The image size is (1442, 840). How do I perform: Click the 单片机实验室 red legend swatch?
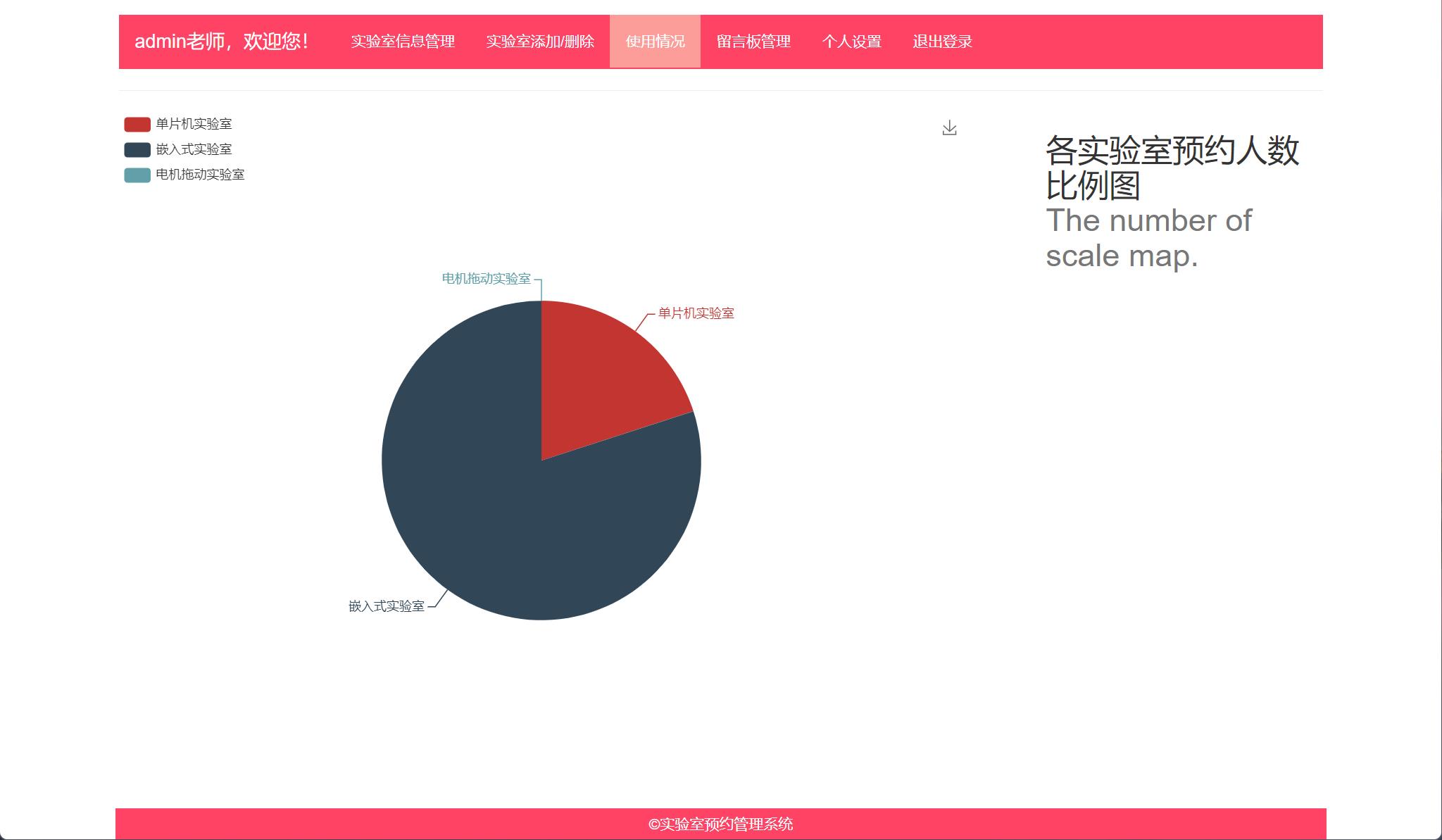(x=136, y=124)
